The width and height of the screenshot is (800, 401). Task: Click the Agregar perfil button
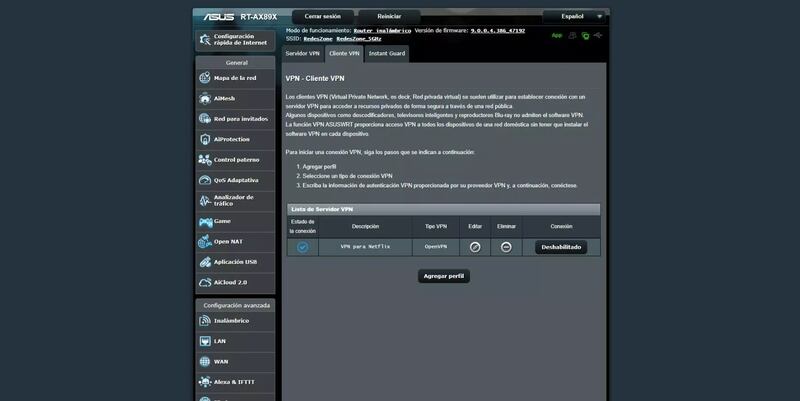click(443, 275)
